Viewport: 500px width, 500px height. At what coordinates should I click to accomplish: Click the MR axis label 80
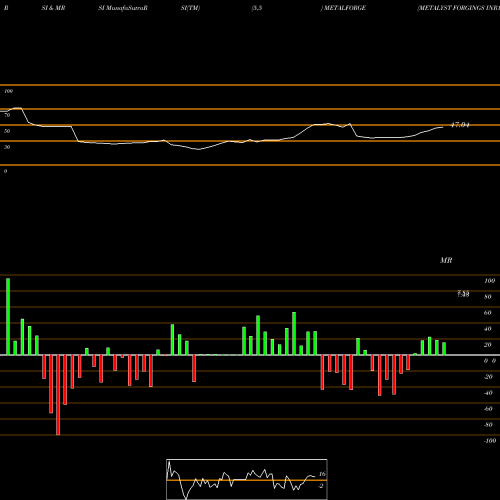pyautogui.click(x=488, y=297)
